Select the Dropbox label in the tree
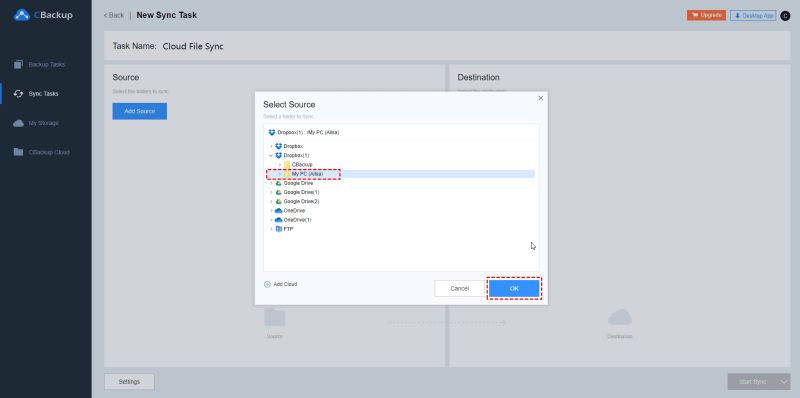 pos(293,146)
